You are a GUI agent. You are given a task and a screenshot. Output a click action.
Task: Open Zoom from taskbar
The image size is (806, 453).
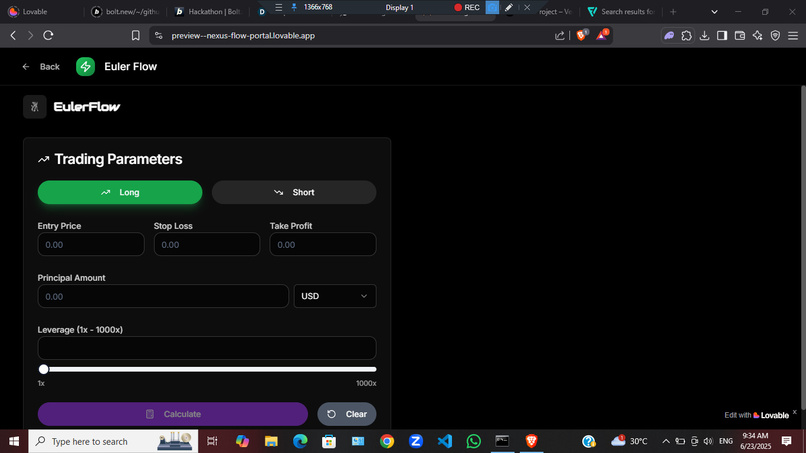coord(416,441)
